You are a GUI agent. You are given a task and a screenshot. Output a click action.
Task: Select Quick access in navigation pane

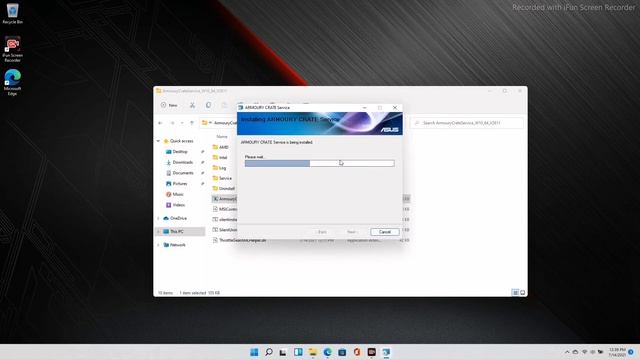tap(181, 141)
